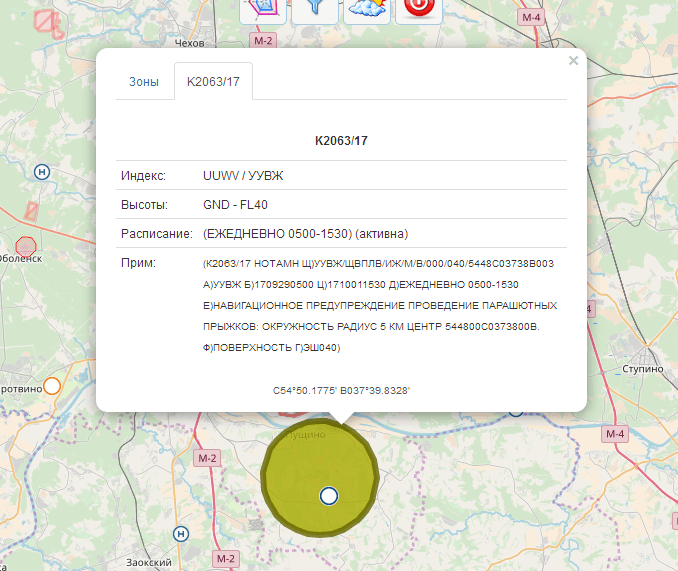Click the red power button icon
This screenshot has height=571, width=678.
point(418,8)
